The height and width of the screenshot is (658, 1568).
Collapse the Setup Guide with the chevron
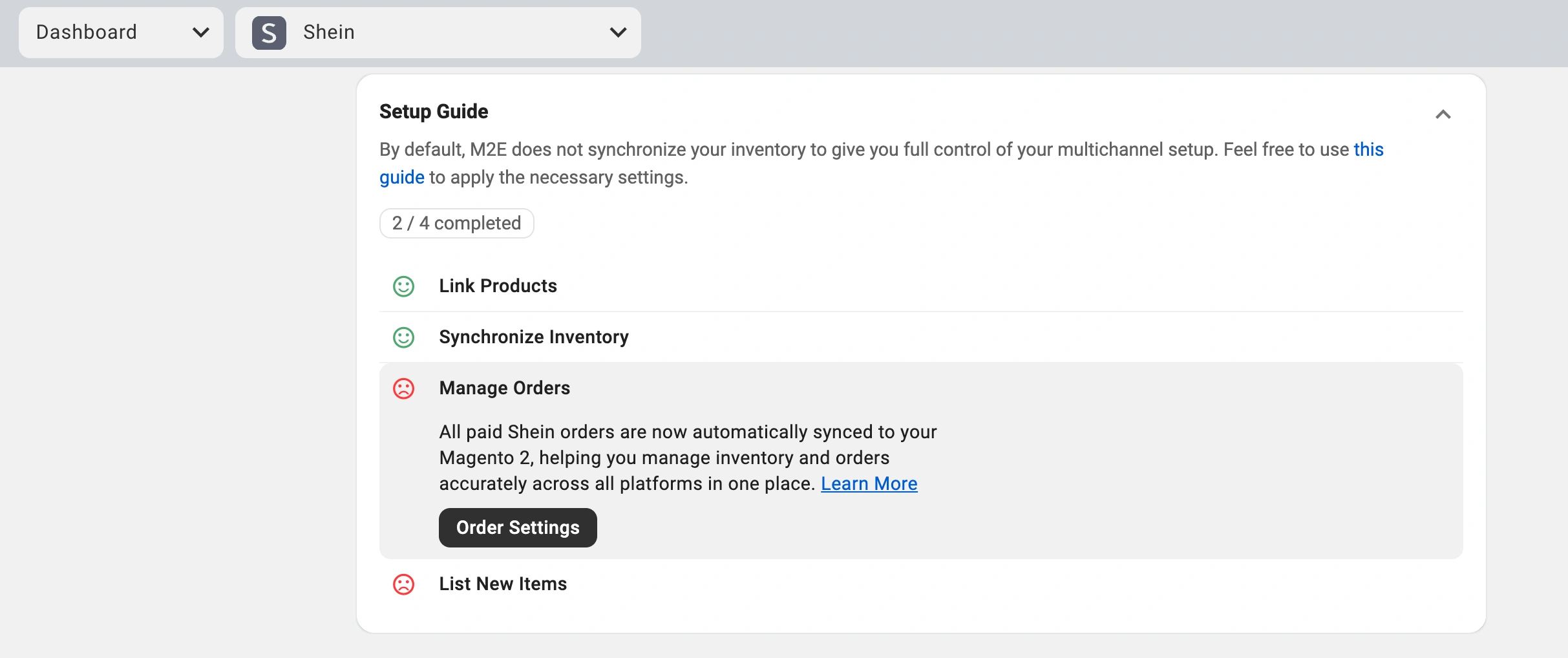coord(1443,114)
